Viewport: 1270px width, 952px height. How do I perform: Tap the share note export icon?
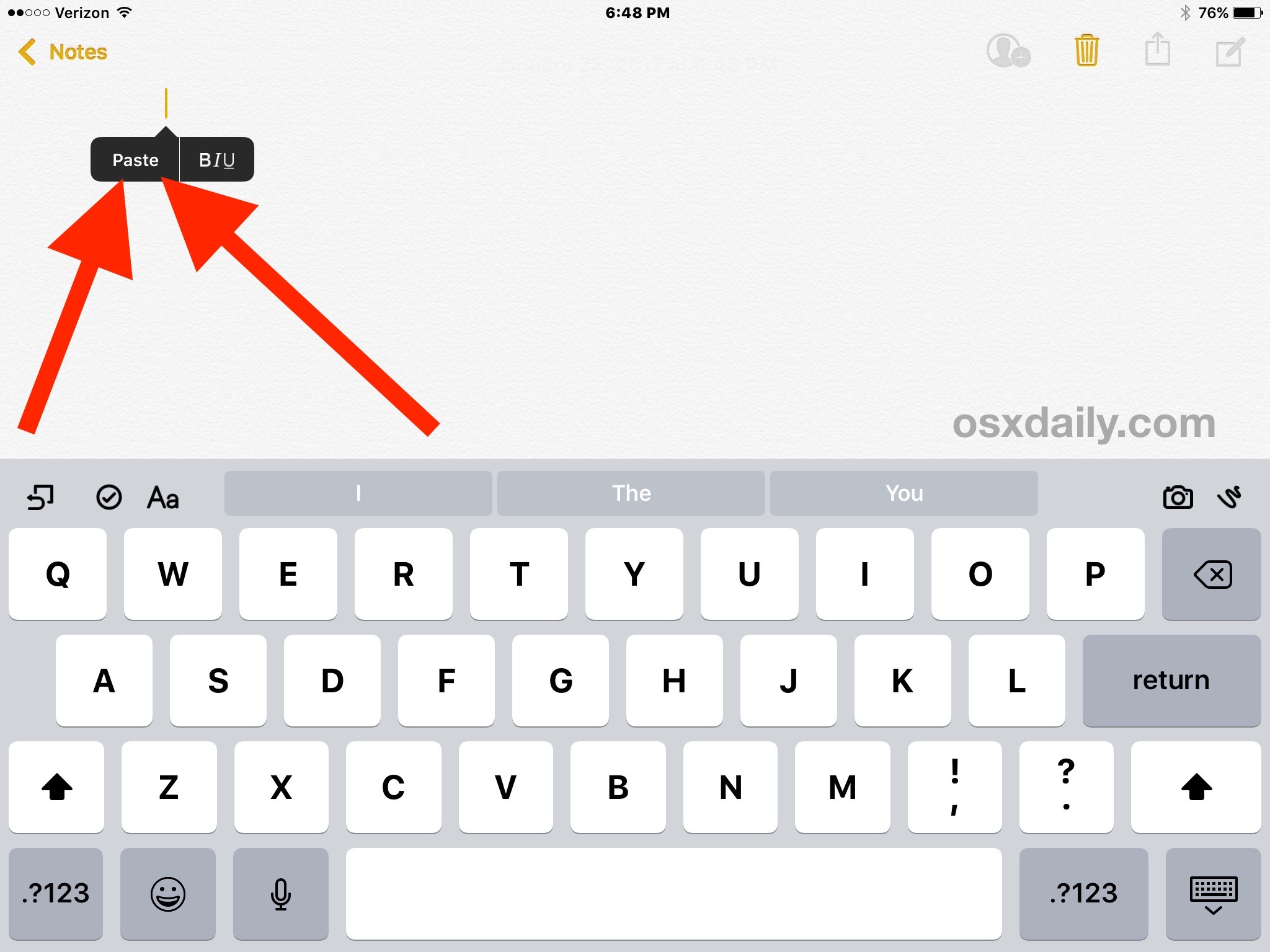coord(1156,50)
